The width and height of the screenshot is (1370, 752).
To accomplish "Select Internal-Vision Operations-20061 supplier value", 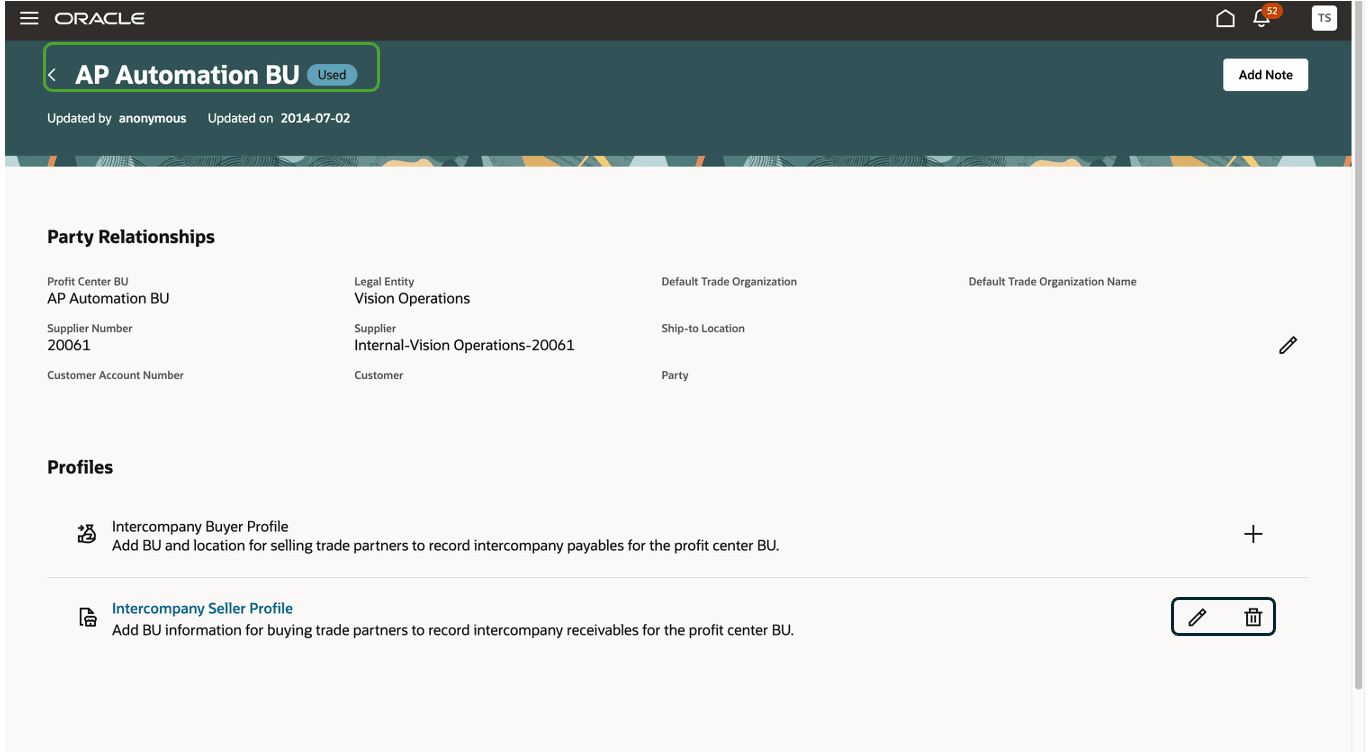I will 464,345.
